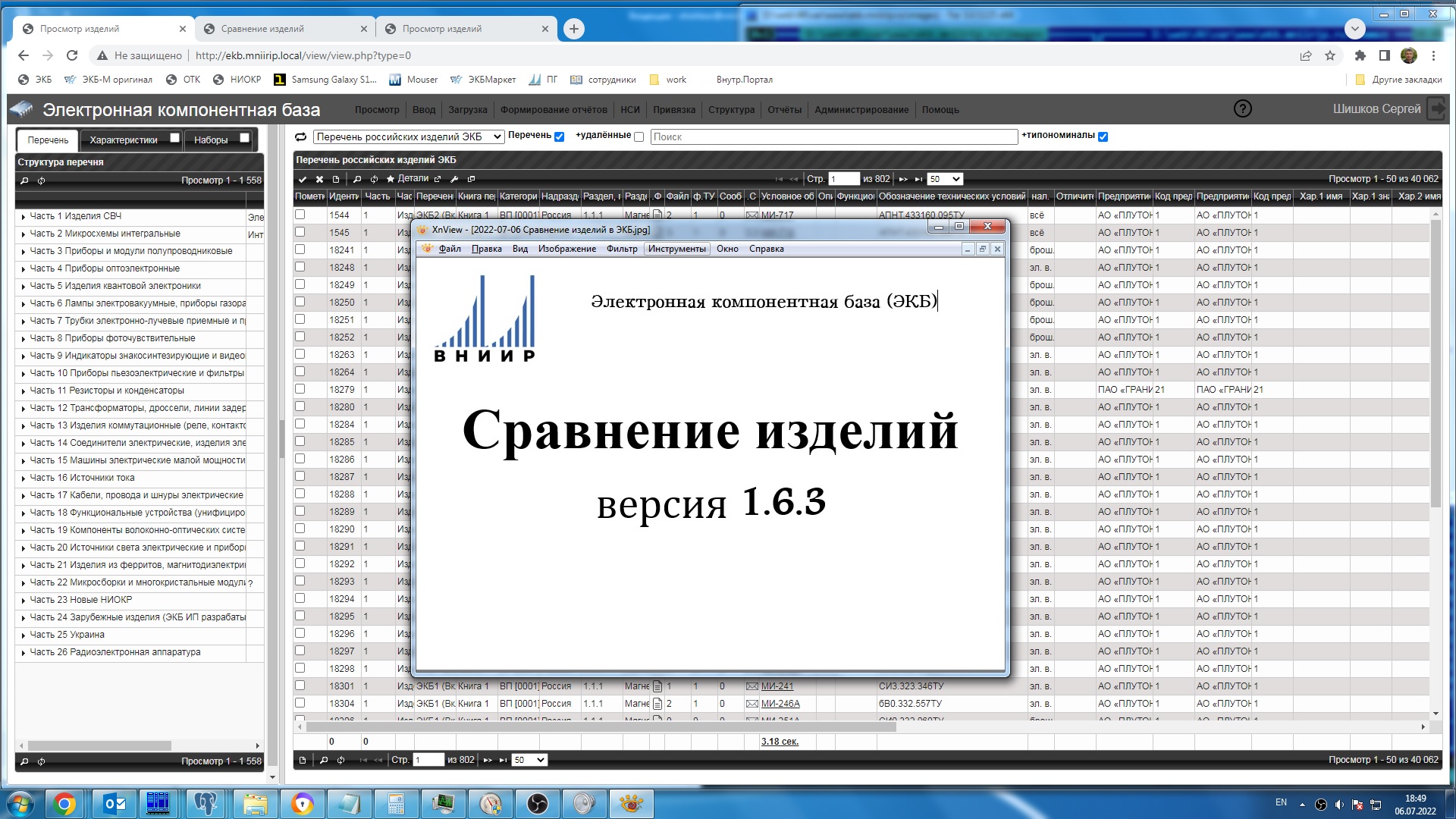Click the magnifier icon in the bottom grid toolbar
Image resolution: width=1456 pixels, height=819 pixels.
pyautogui.click(x=324, y=760)
